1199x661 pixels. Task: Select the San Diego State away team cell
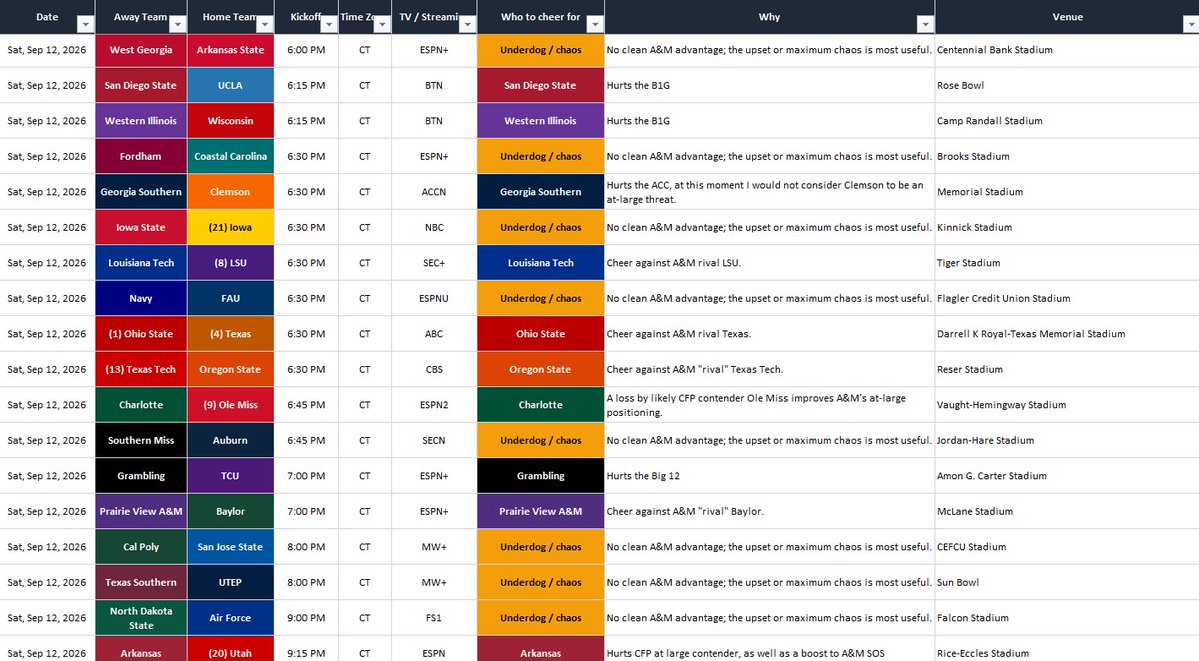coord(141,85)
